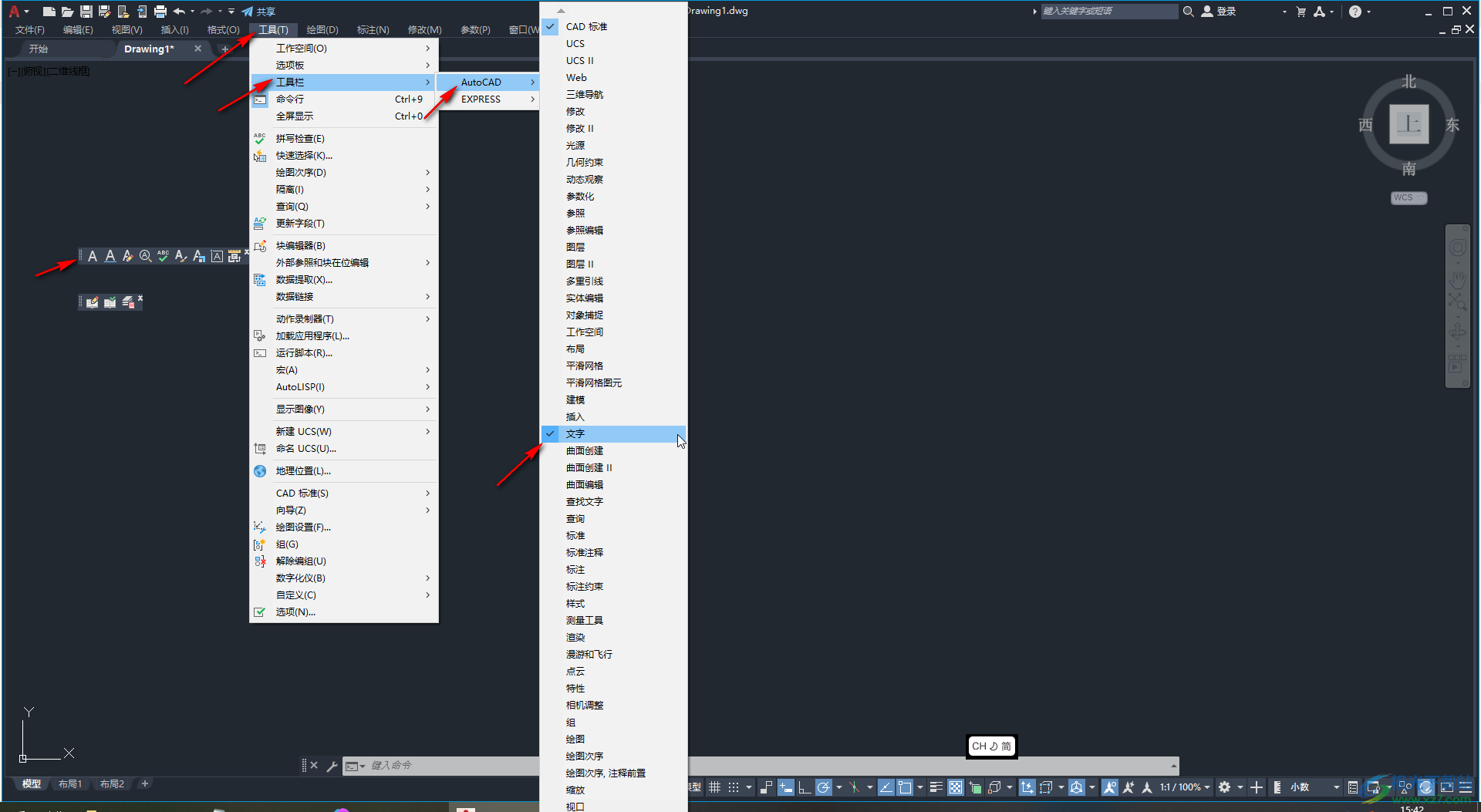Toggle polar tracking in status bar
Image resolution: width=1481 pixels, height=812 pixels.
click(823, 787)
